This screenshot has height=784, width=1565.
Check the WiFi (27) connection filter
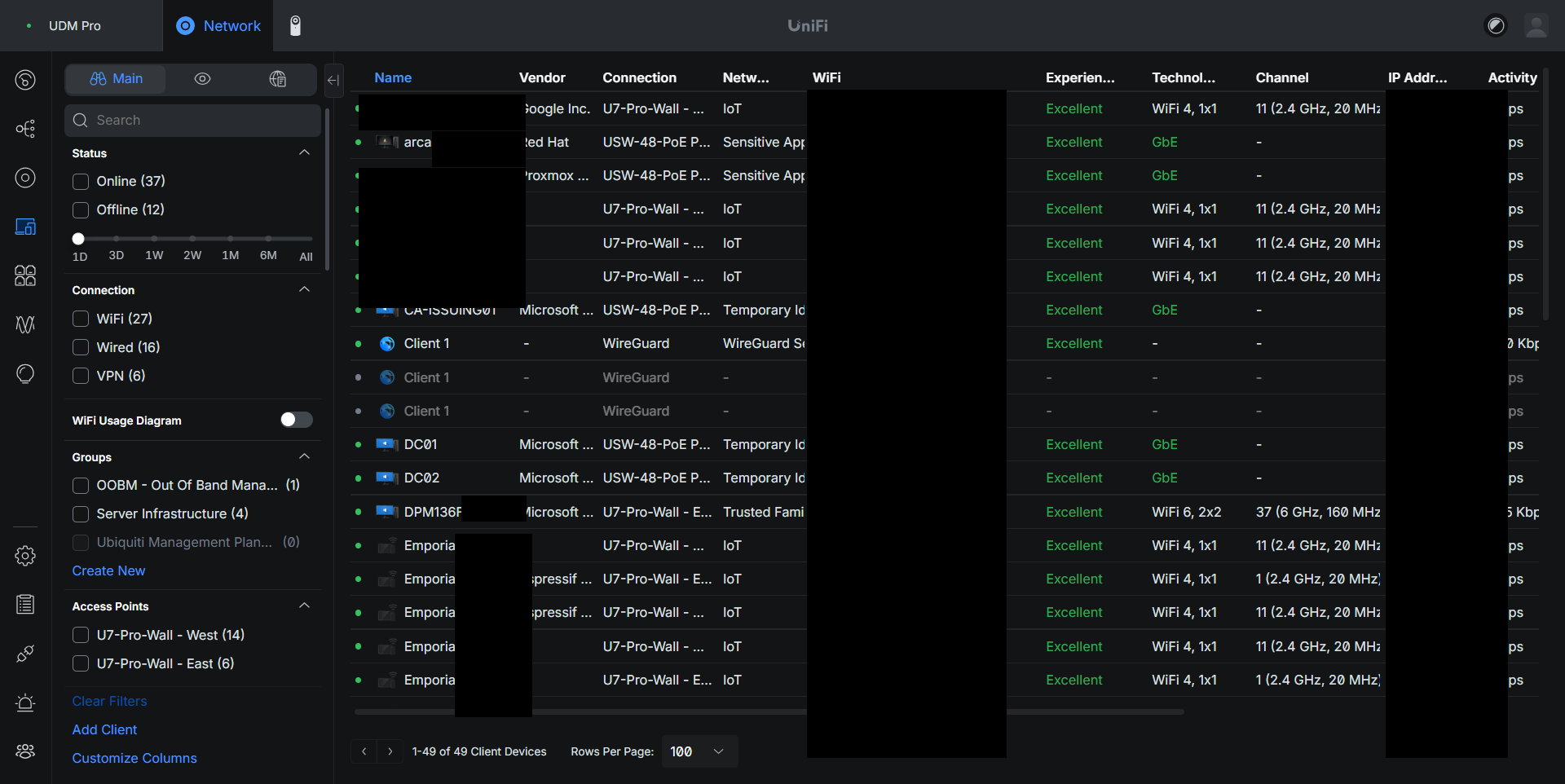point(81,319)
